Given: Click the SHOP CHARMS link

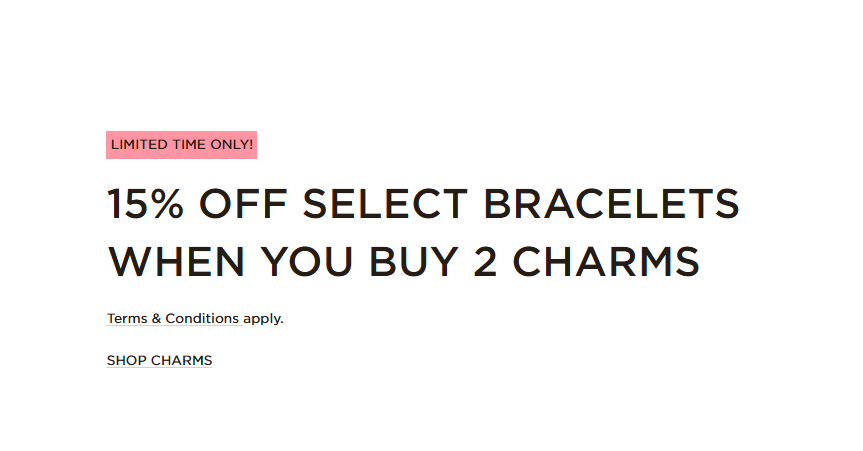Looking at the screenshot, I should click(159, 361).
